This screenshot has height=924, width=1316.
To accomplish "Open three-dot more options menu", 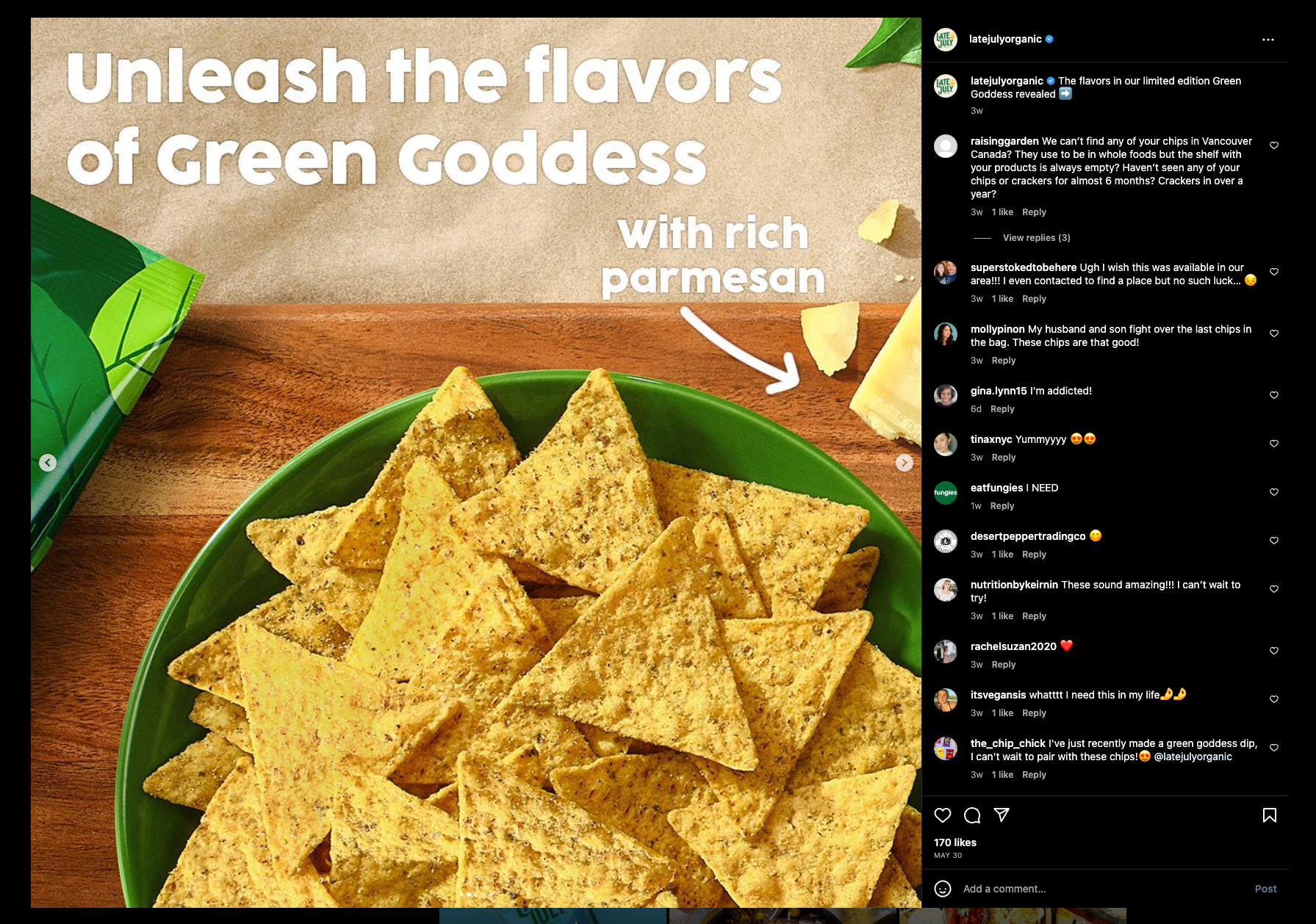I will tap(1268, 40).
